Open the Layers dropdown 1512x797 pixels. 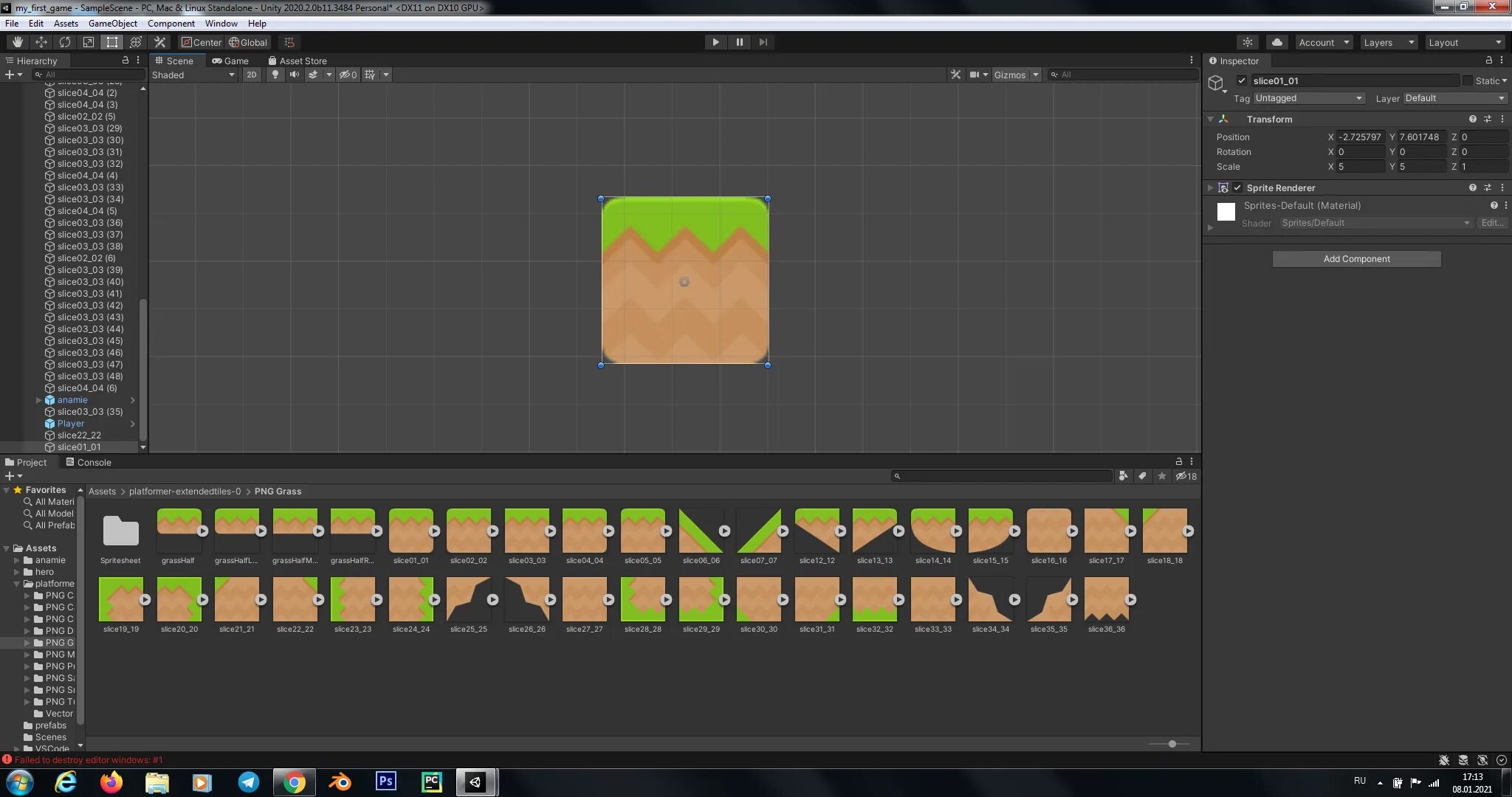[x=1389, y=42]
